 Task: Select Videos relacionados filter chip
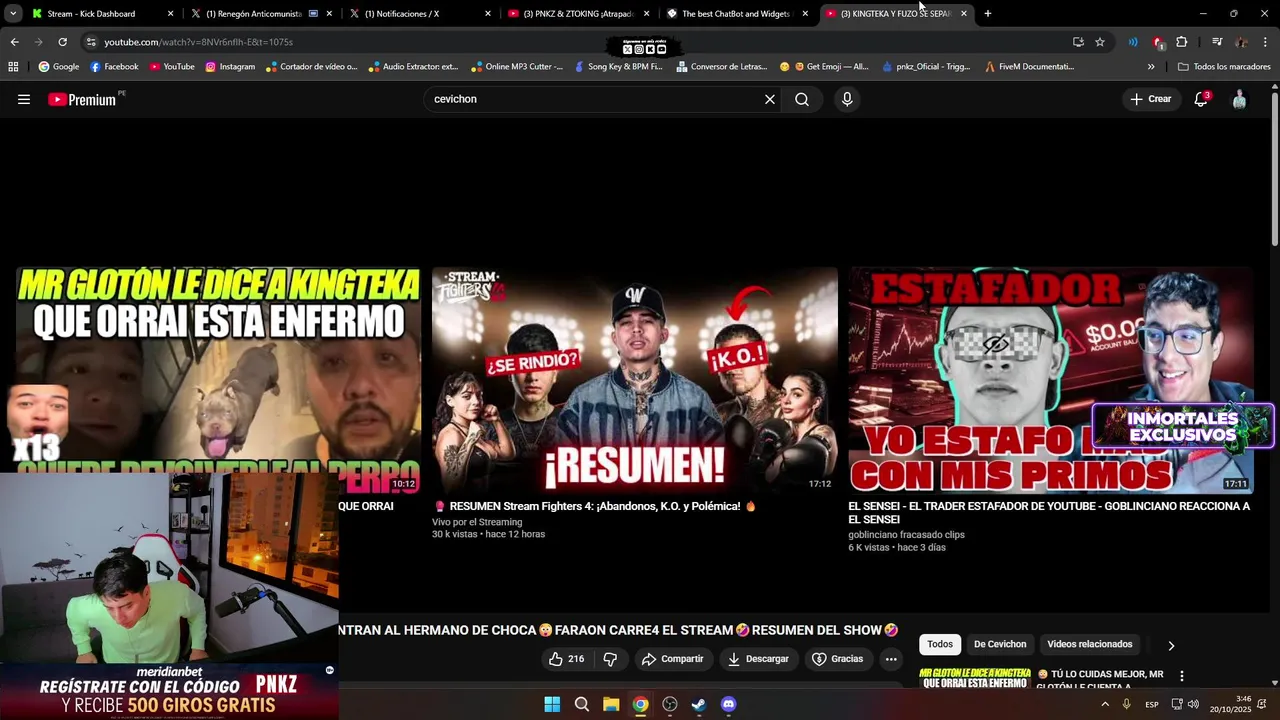coord(1089,644)
